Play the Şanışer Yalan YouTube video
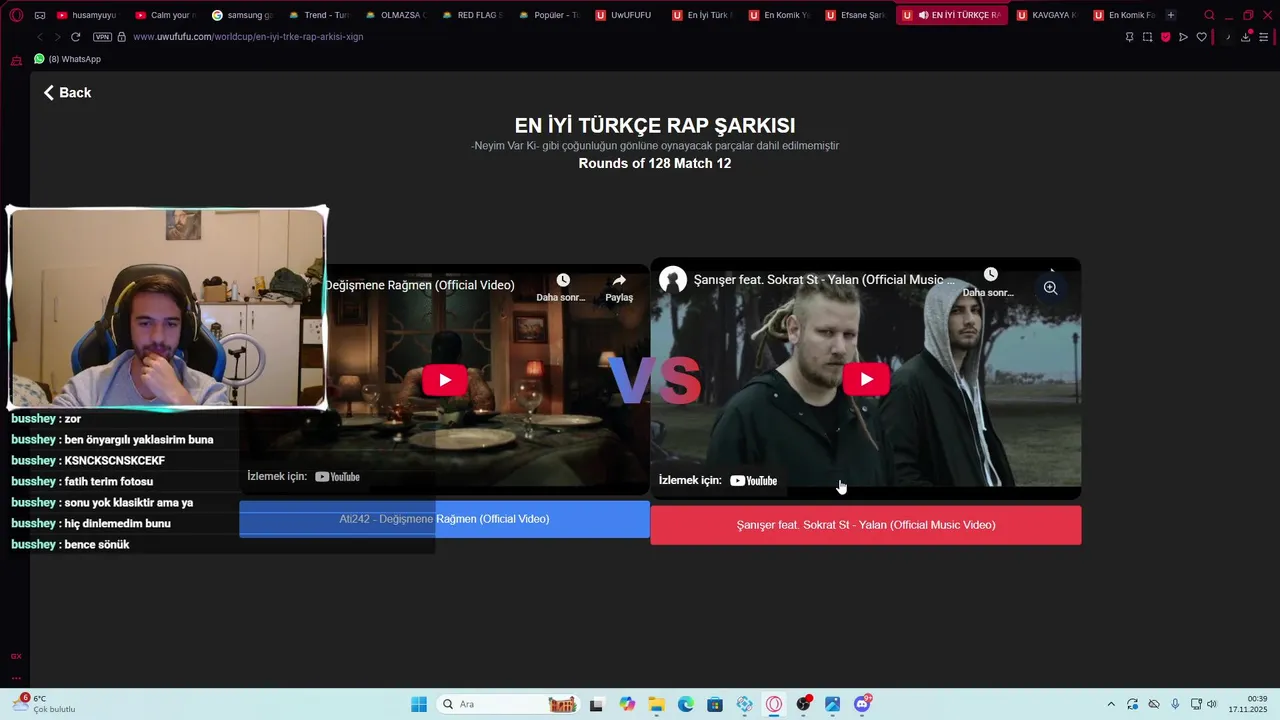This screenshot has width=1280, height=720. click(x=866, y=379)
